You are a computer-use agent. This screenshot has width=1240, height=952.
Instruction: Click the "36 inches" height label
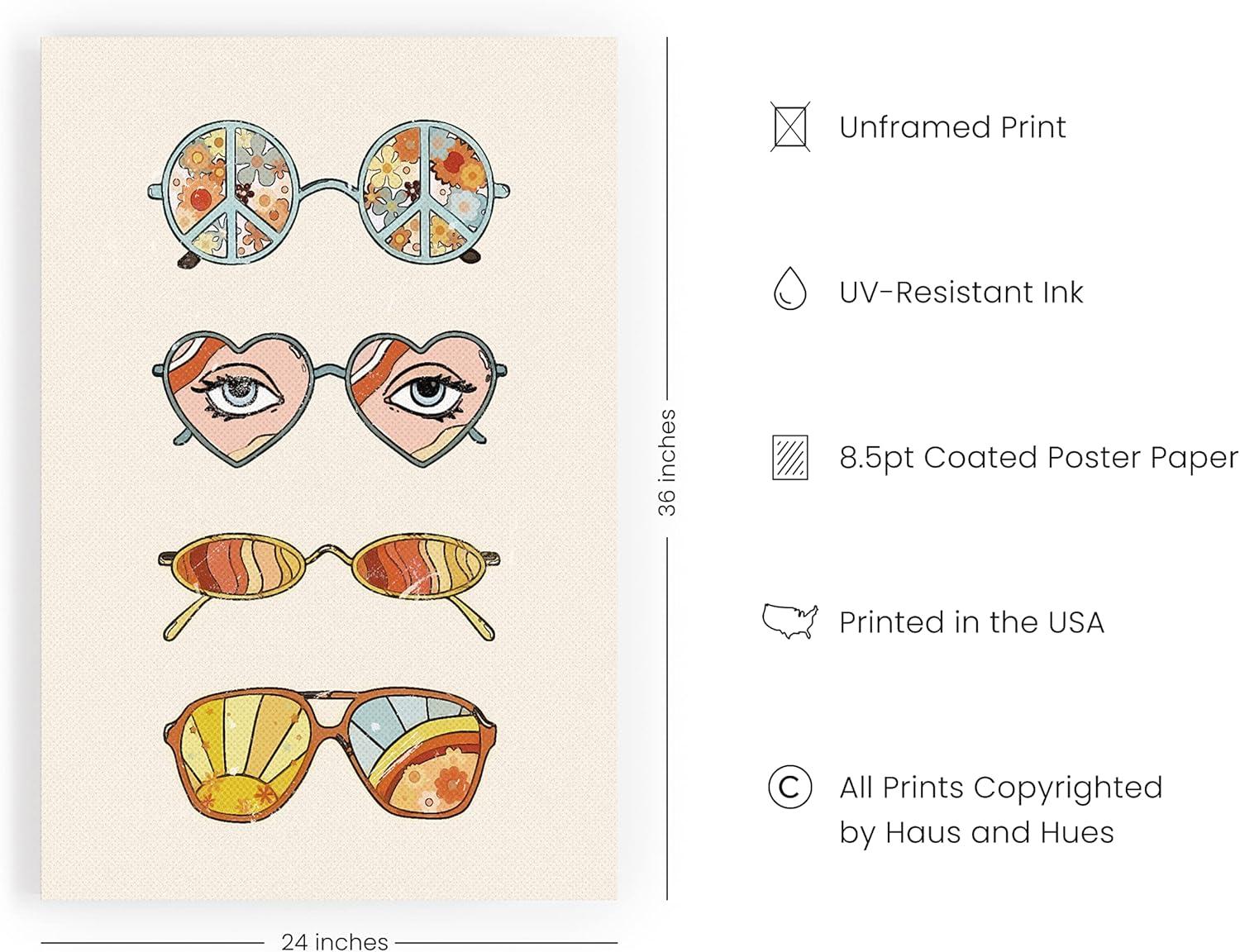tap(667, 463)
